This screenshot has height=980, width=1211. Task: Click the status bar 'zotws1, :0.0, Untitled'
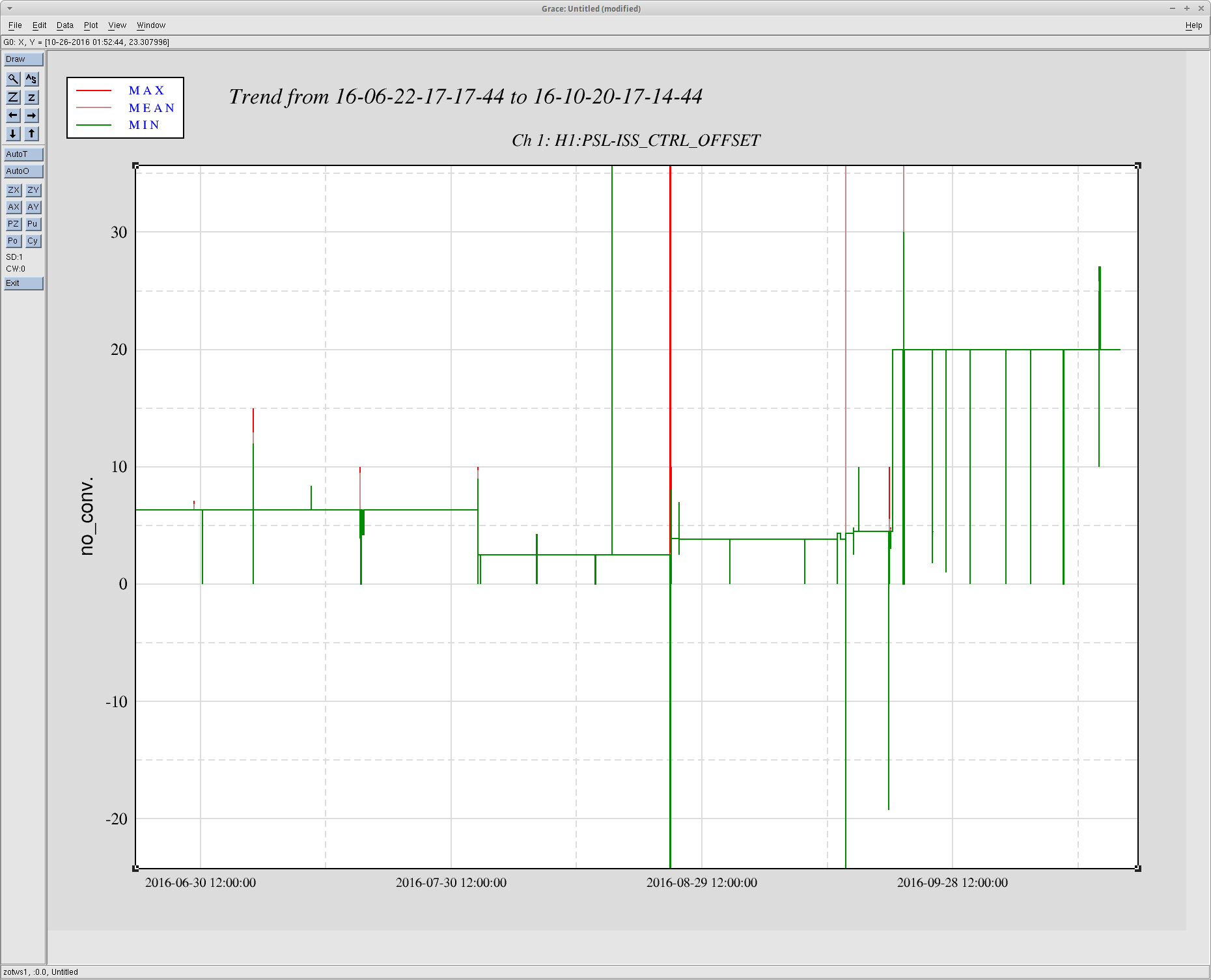tap(40, 972)
